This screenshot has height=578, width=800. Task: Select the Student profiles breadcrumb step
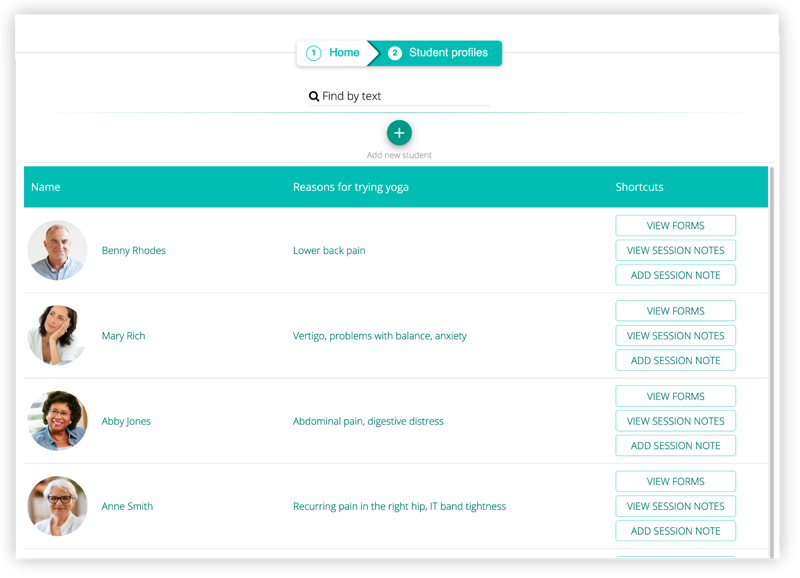click(437, 53)
